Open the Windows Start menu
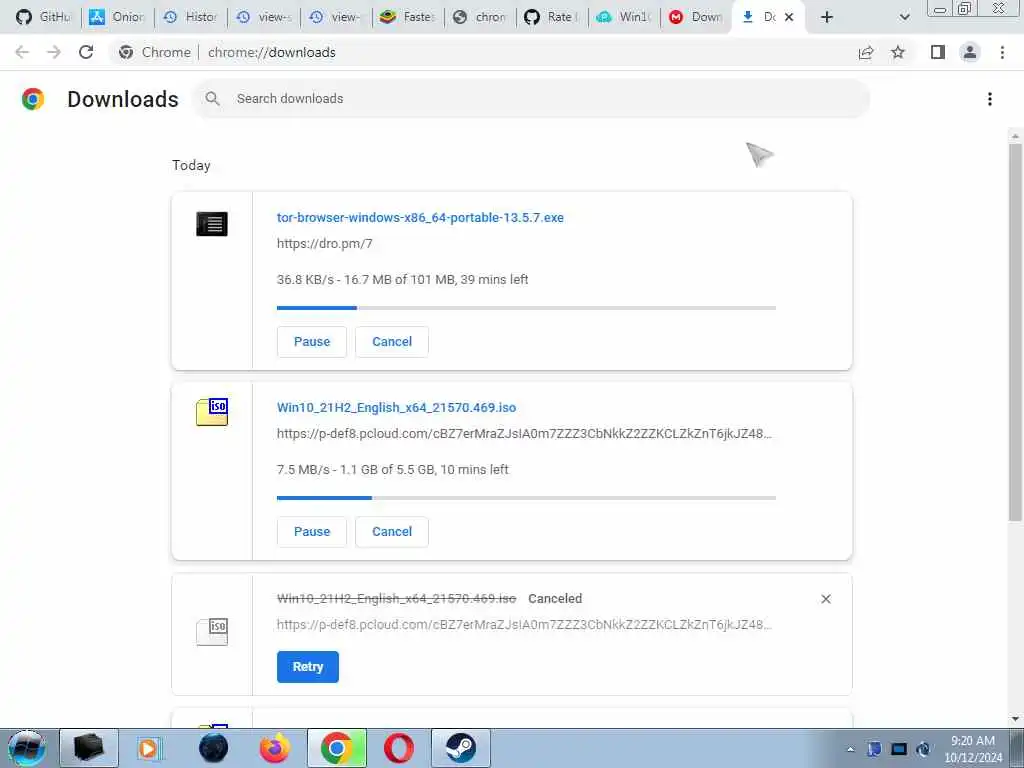 tap(26, 748)
